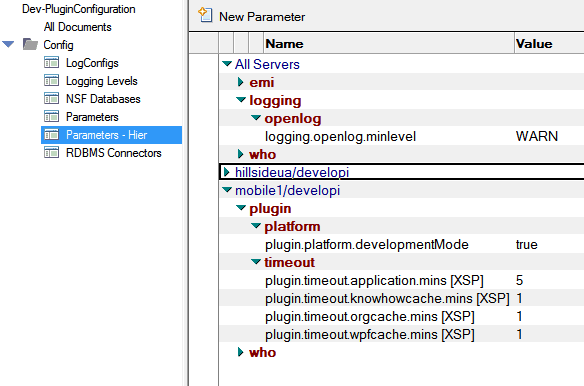Select the logging category label
The width and height of the screenshot is (584, 386).
[275, 101]
